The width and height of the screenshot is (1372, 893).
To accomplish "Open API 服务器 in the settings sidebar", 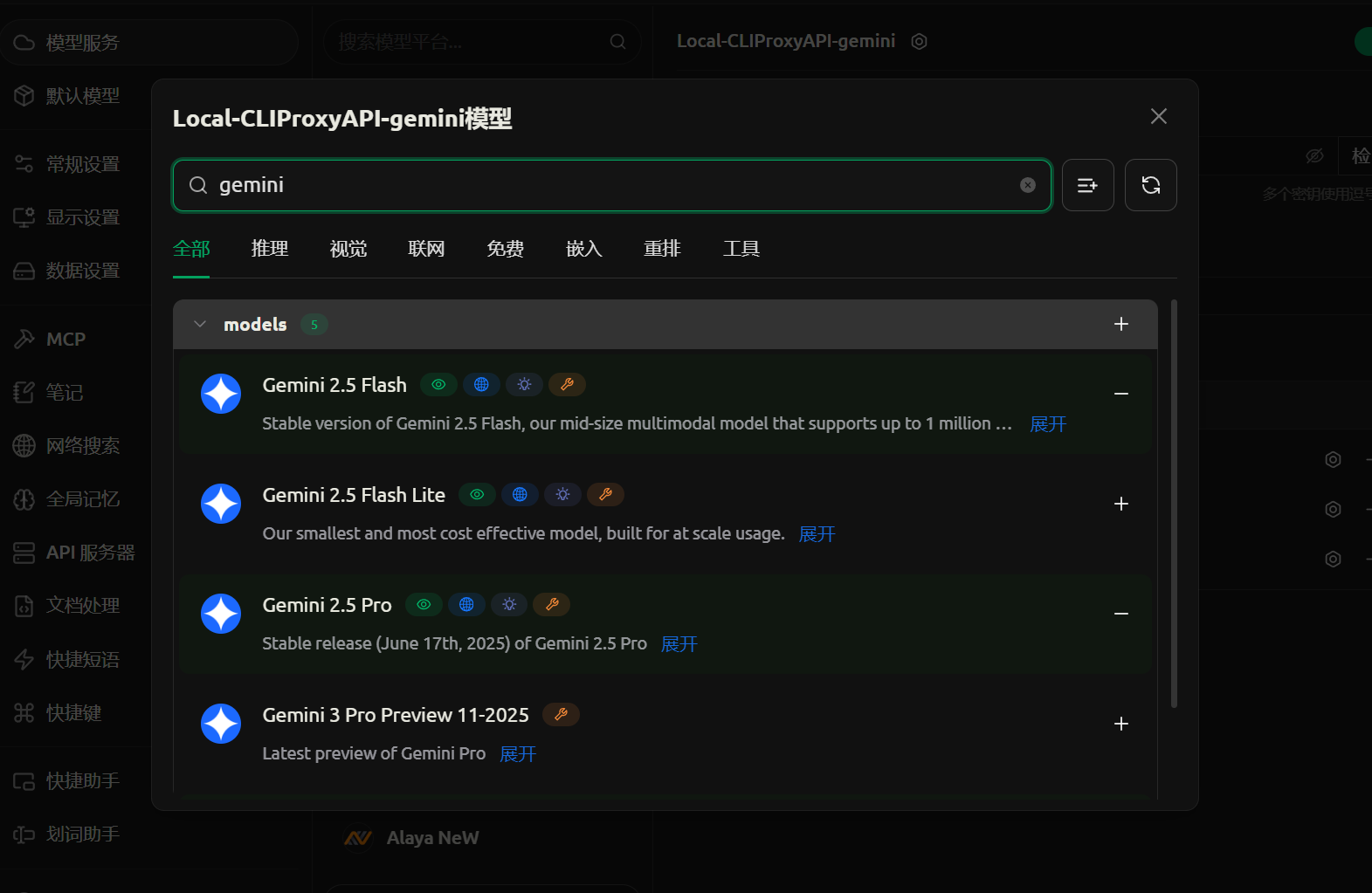I will click(x=75, y=552).
